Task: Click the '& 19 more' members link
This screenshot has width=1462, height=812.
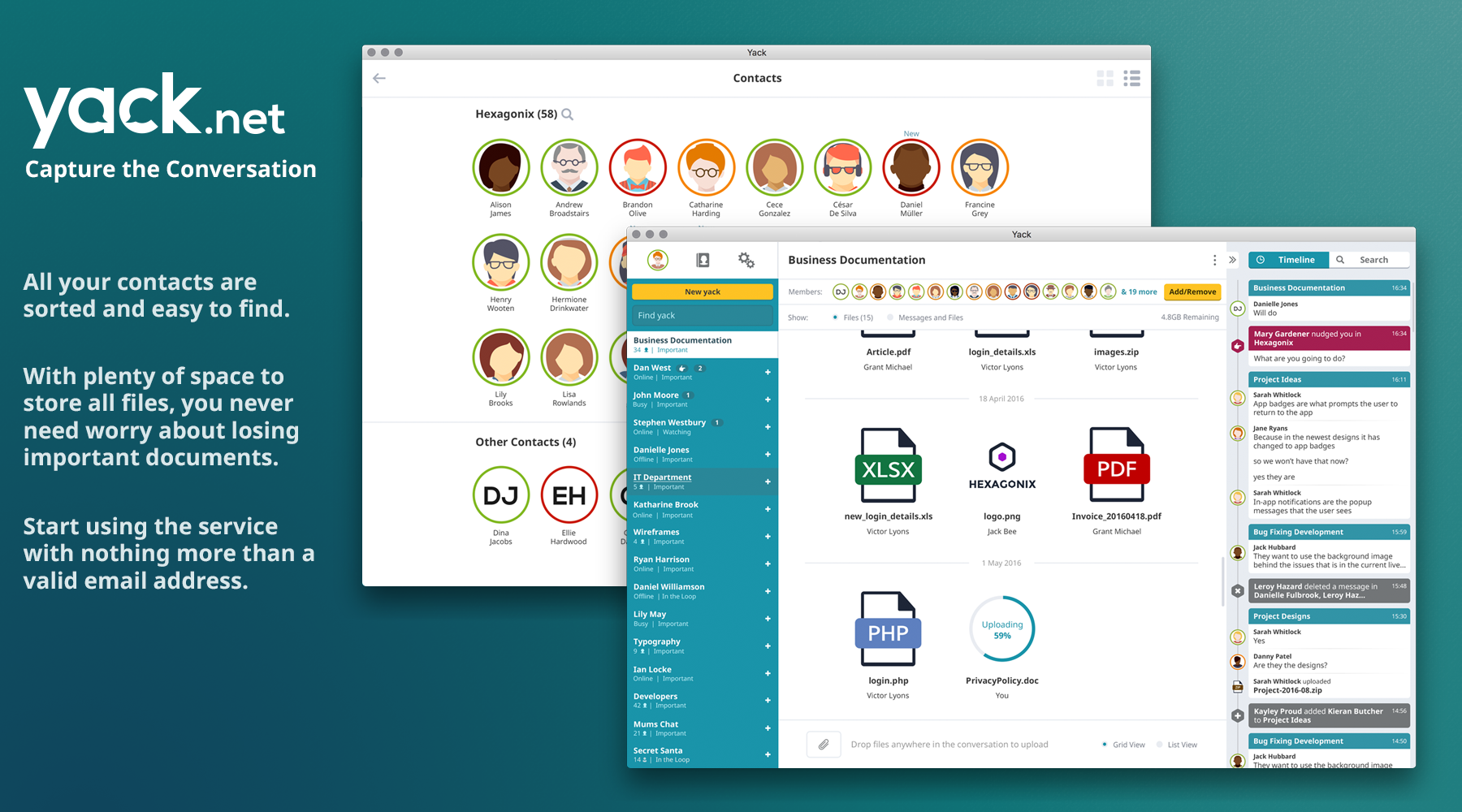Action: 1139,292
